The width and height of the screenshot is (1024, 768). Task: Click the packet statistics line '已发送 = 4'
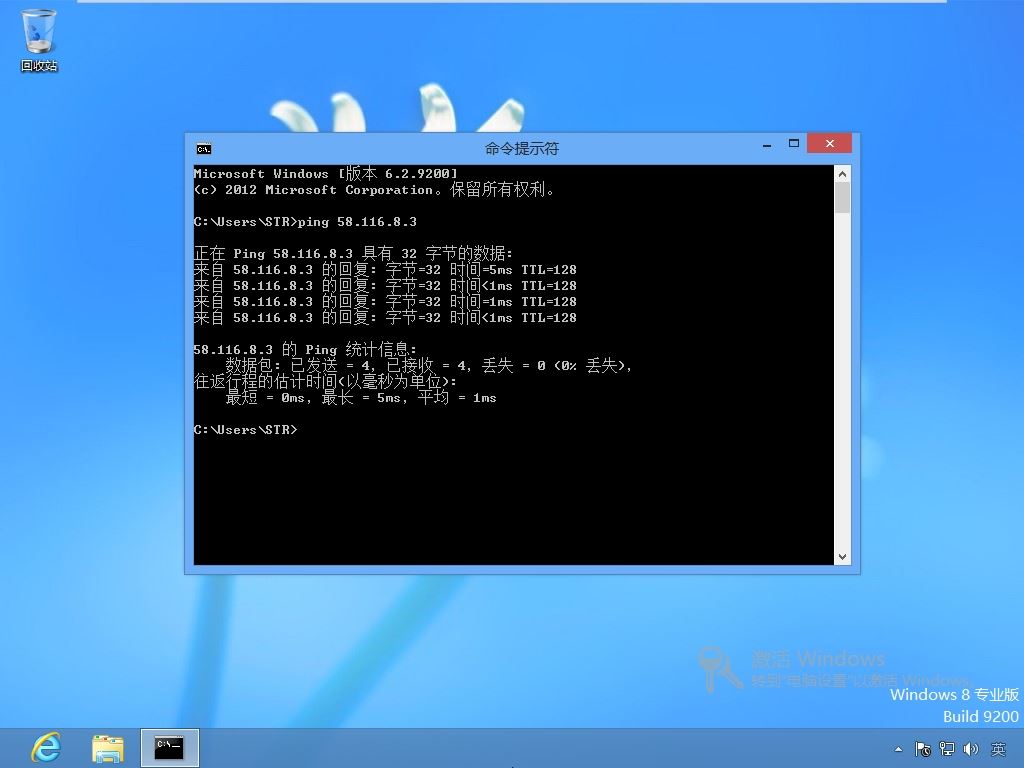428,366
